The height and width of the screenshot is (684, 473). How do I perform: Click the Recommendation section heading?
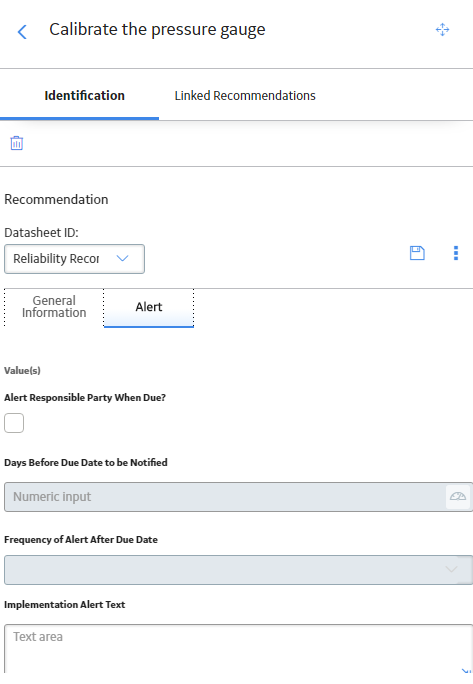pos(56,199)
